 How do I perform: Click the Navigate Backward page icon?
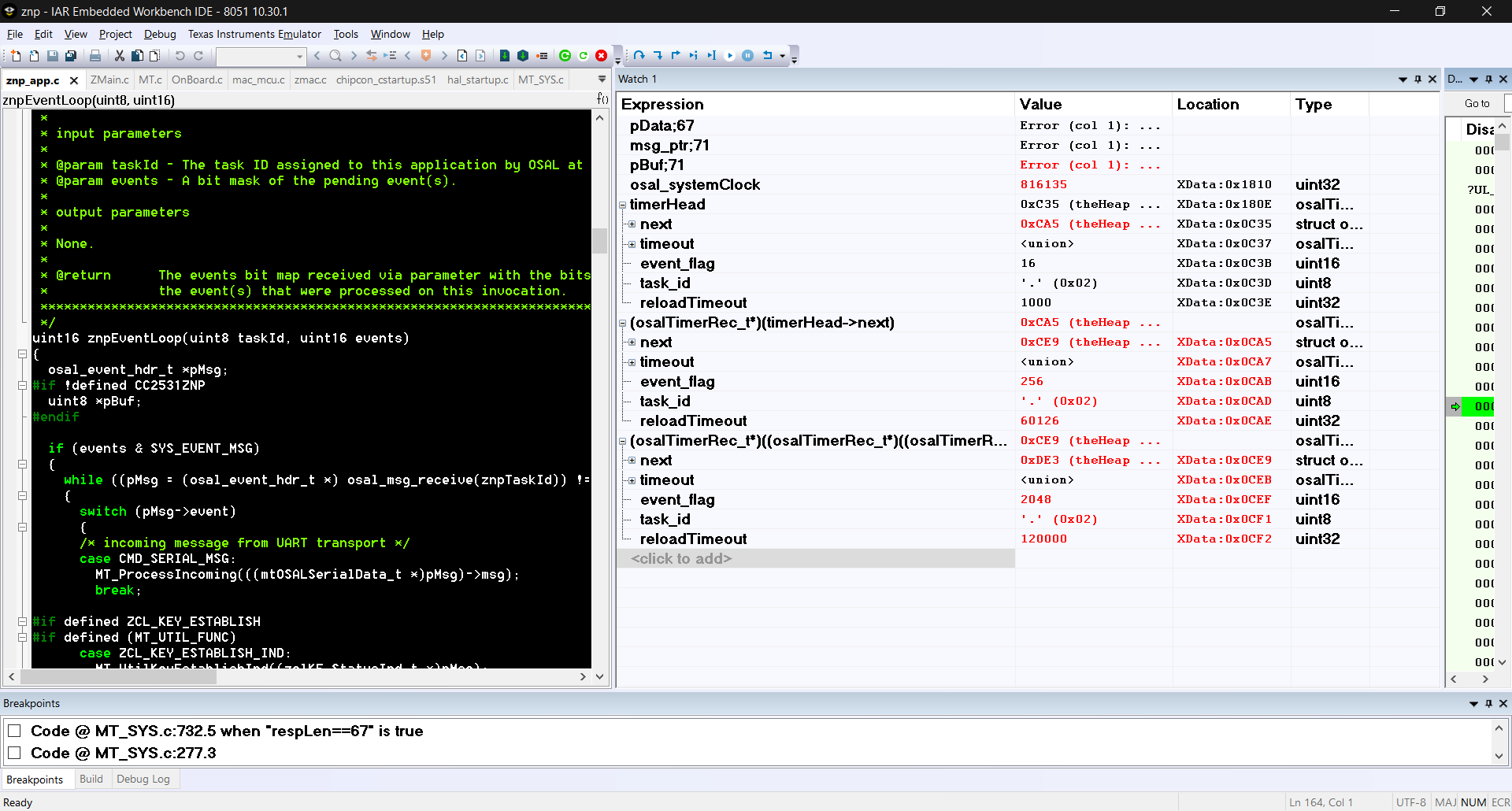coord(462,56)
